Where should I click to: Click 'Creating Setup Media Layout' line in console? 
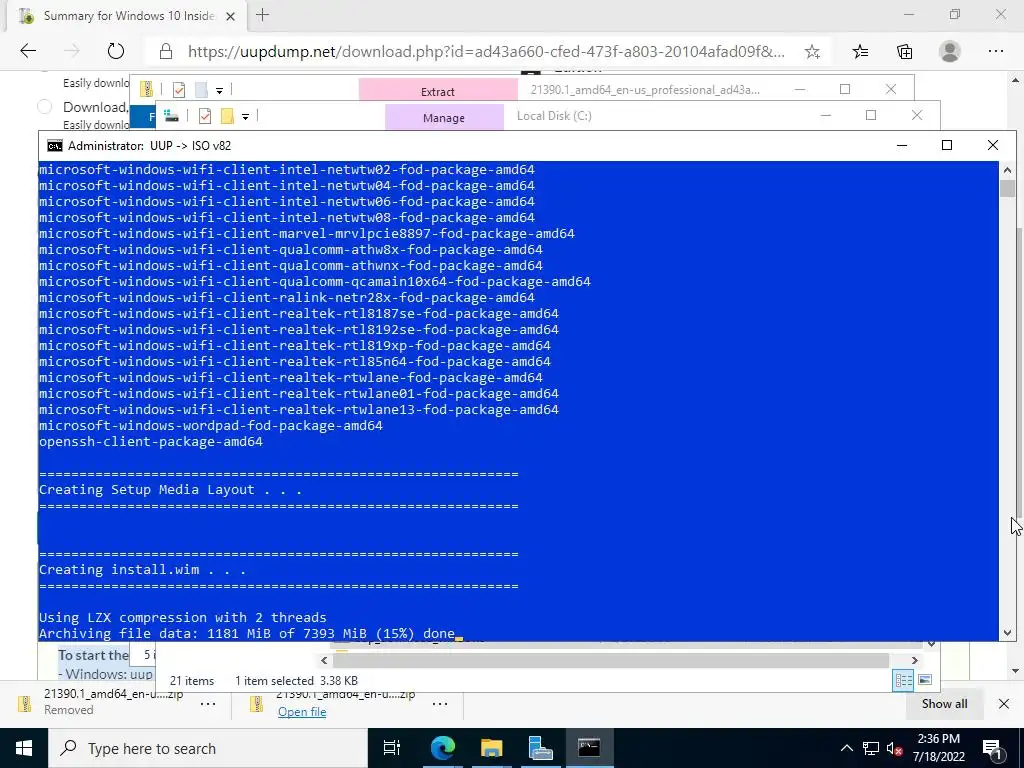click(x=170, y=490)
